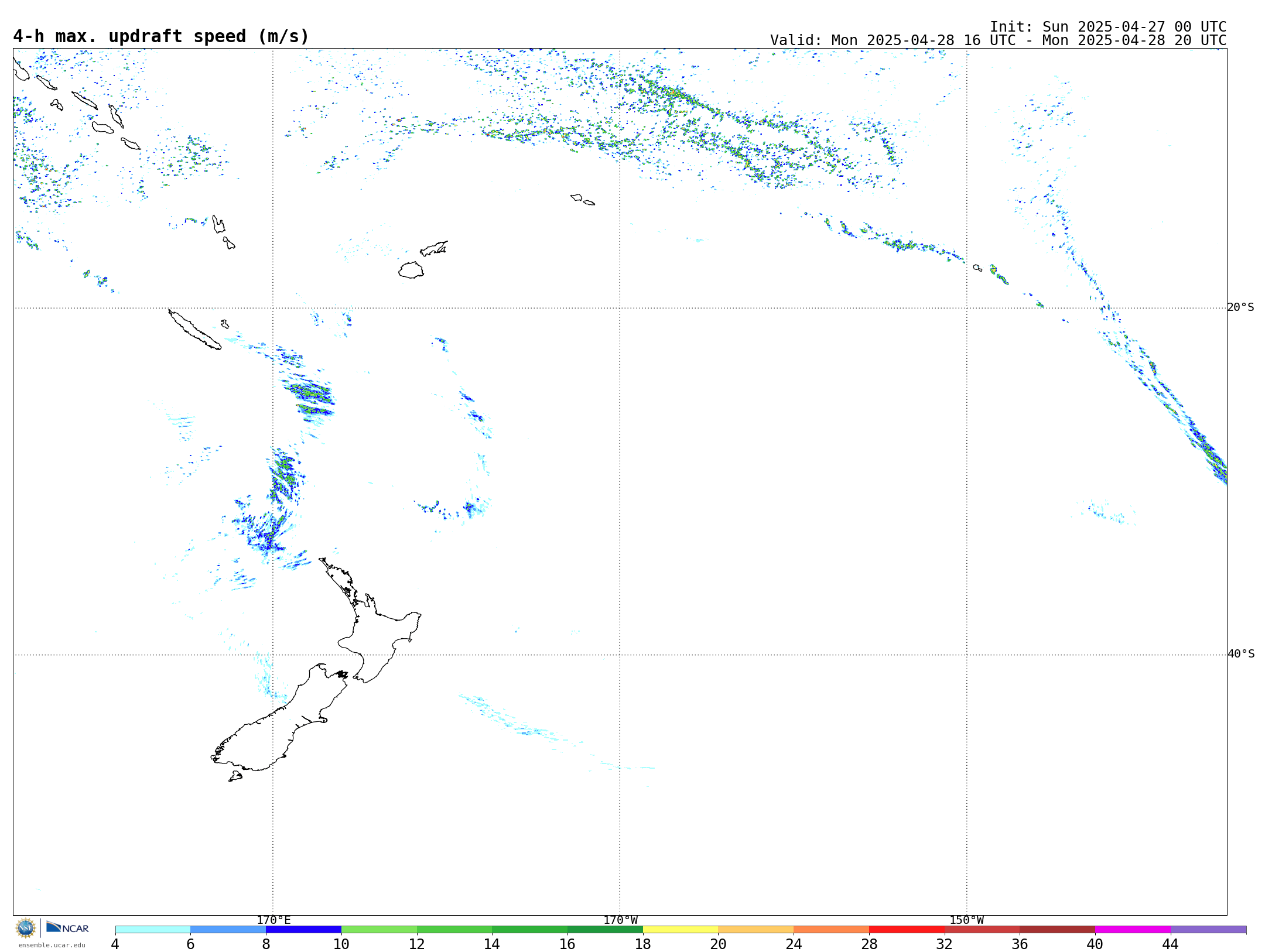
Task: Click colorbar tick label '10'
Action: click(341, 944)
